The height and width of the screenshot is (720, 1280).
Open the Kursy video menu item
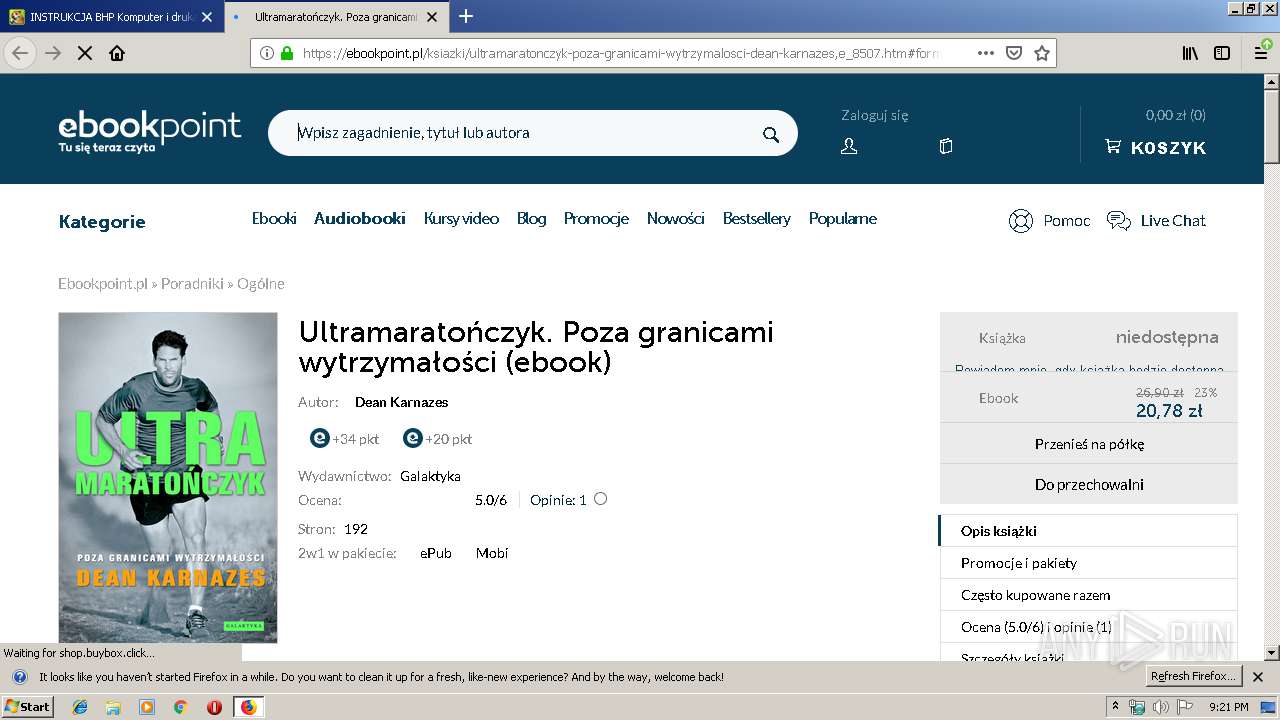pos(461,218)
